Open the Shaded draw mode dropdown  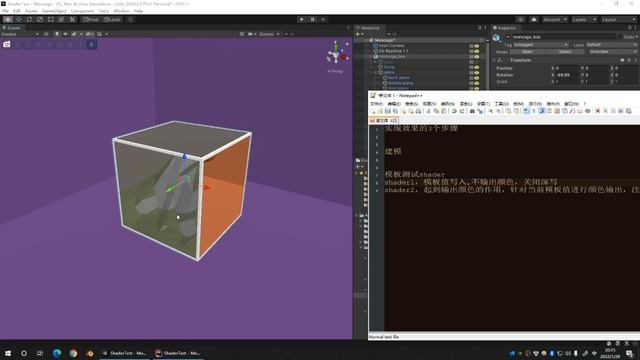(x=20, y=34)
